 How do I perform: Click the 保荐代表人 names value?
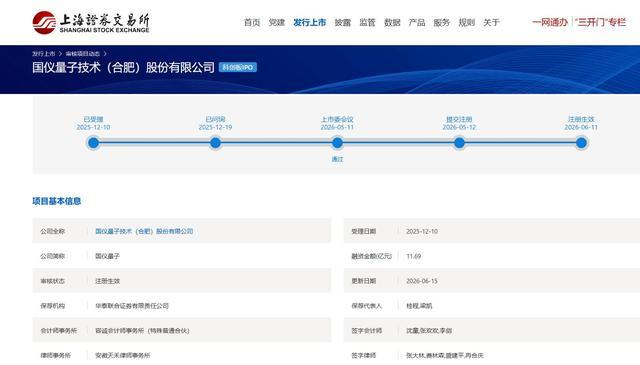coord(419,305)
